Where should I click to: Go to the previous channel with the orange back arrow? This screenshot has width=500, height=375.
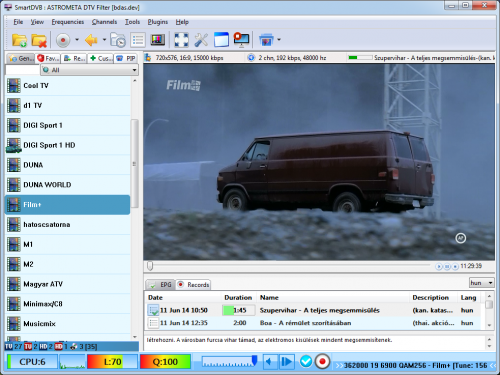(91, 40)
